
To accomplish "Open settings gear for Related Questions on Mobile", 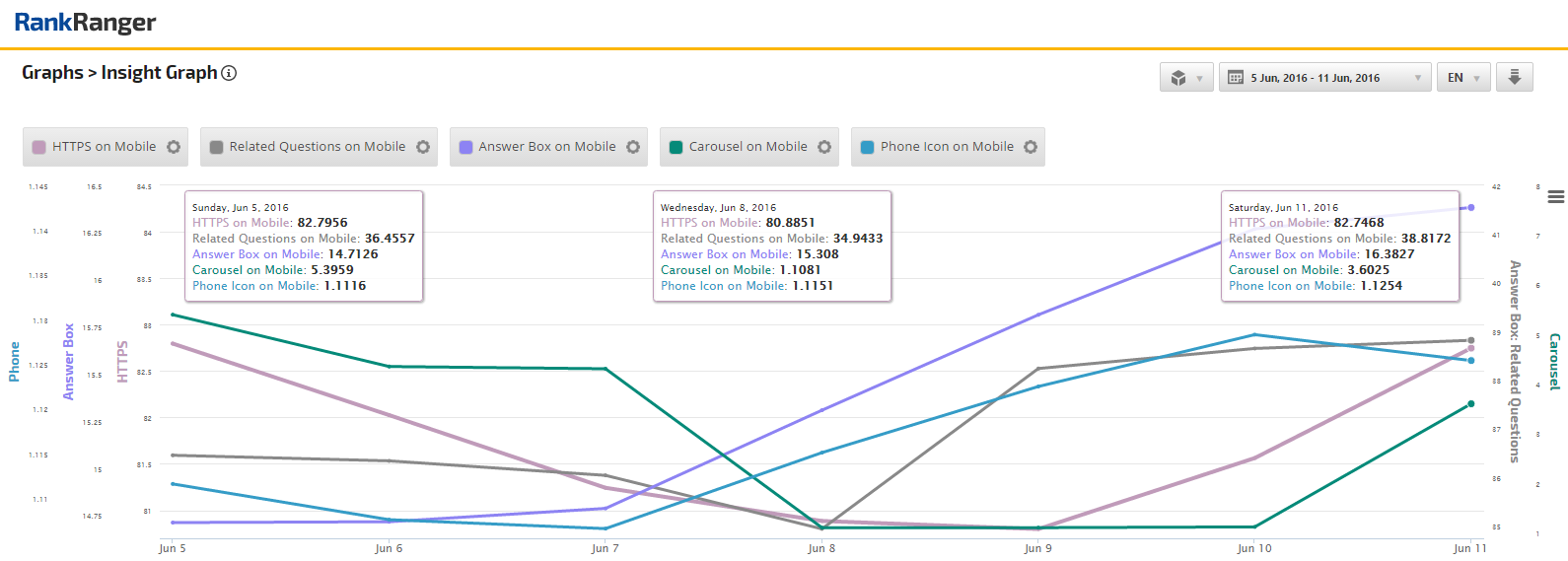I will pyautogui.click(x=423, y=147).
